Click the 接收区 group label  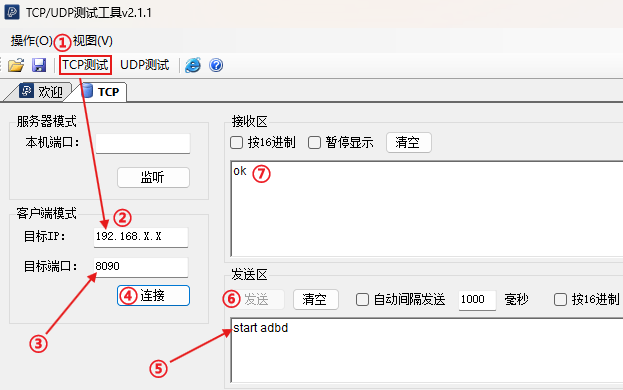click(x=250, y=122)
